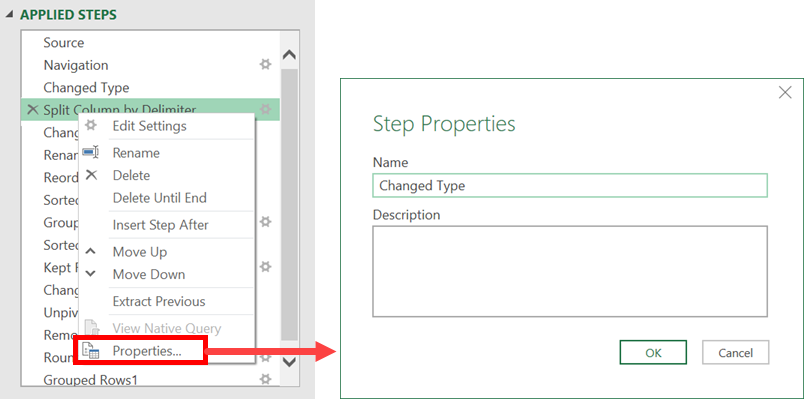Cancel the Step Properties dialog
The image size is (804, 399).
click(735, 352)
